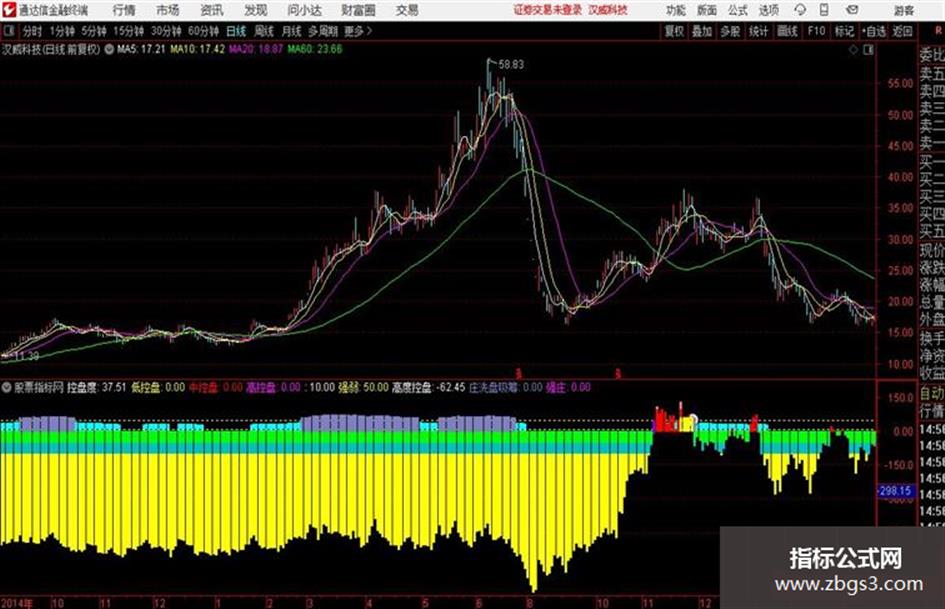Click the 11.39 low price label
The image size is (945, 609).
pyautogui.click(x=27, y=356)
